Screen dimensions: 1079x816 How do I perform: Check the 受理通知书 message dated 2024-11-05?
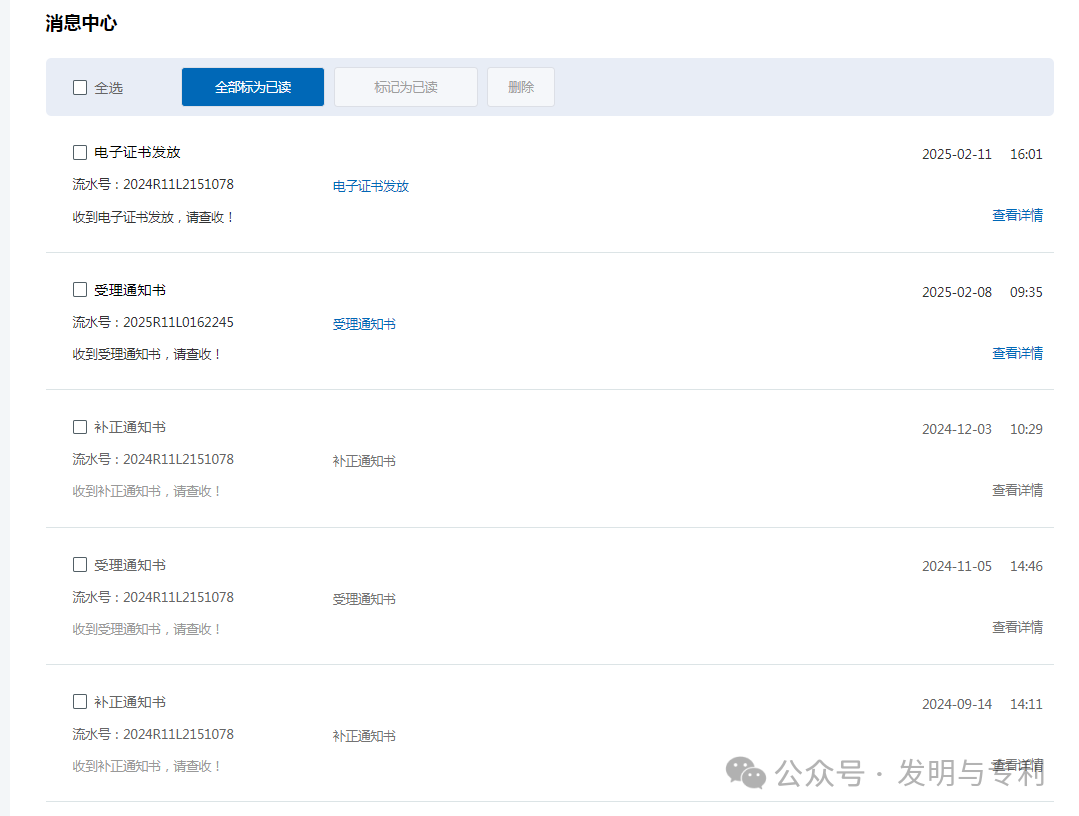(x=79, y=564)
